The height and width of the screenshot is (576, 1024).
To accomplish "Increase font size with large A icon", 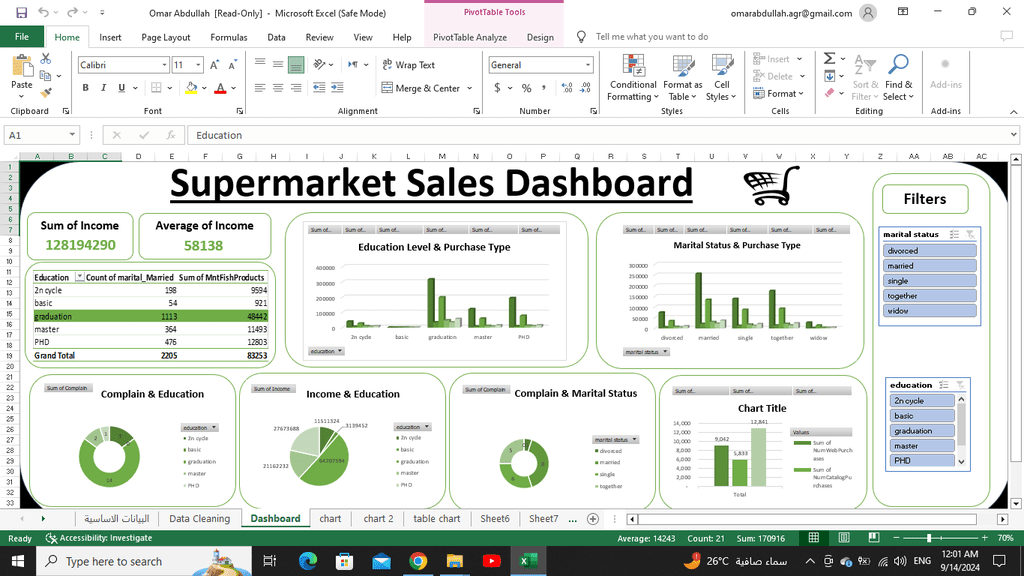I will pyautogui.click(x=214, y=65).
